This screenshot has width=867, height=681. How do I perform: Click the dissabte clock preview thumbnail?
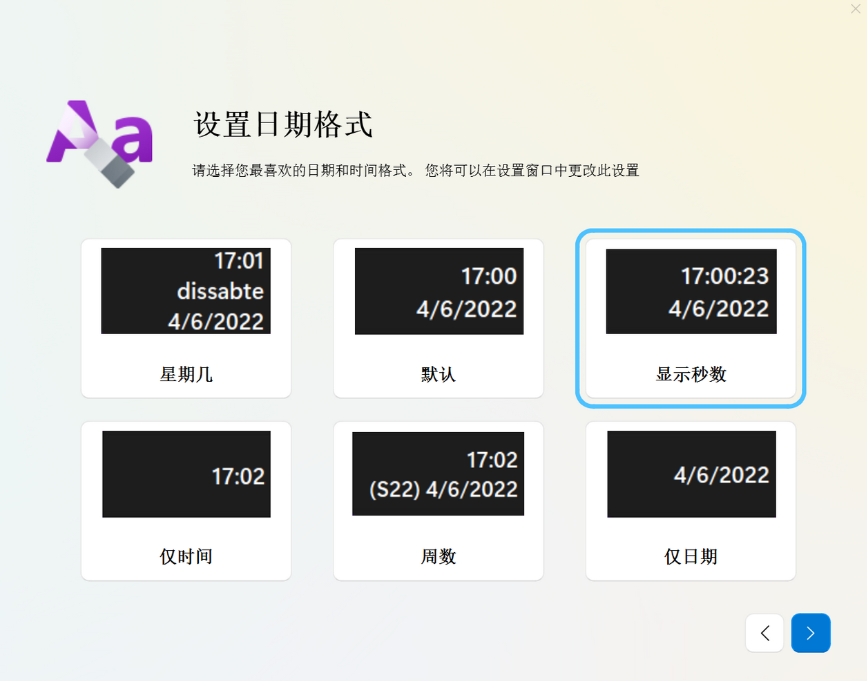point(186,290)
